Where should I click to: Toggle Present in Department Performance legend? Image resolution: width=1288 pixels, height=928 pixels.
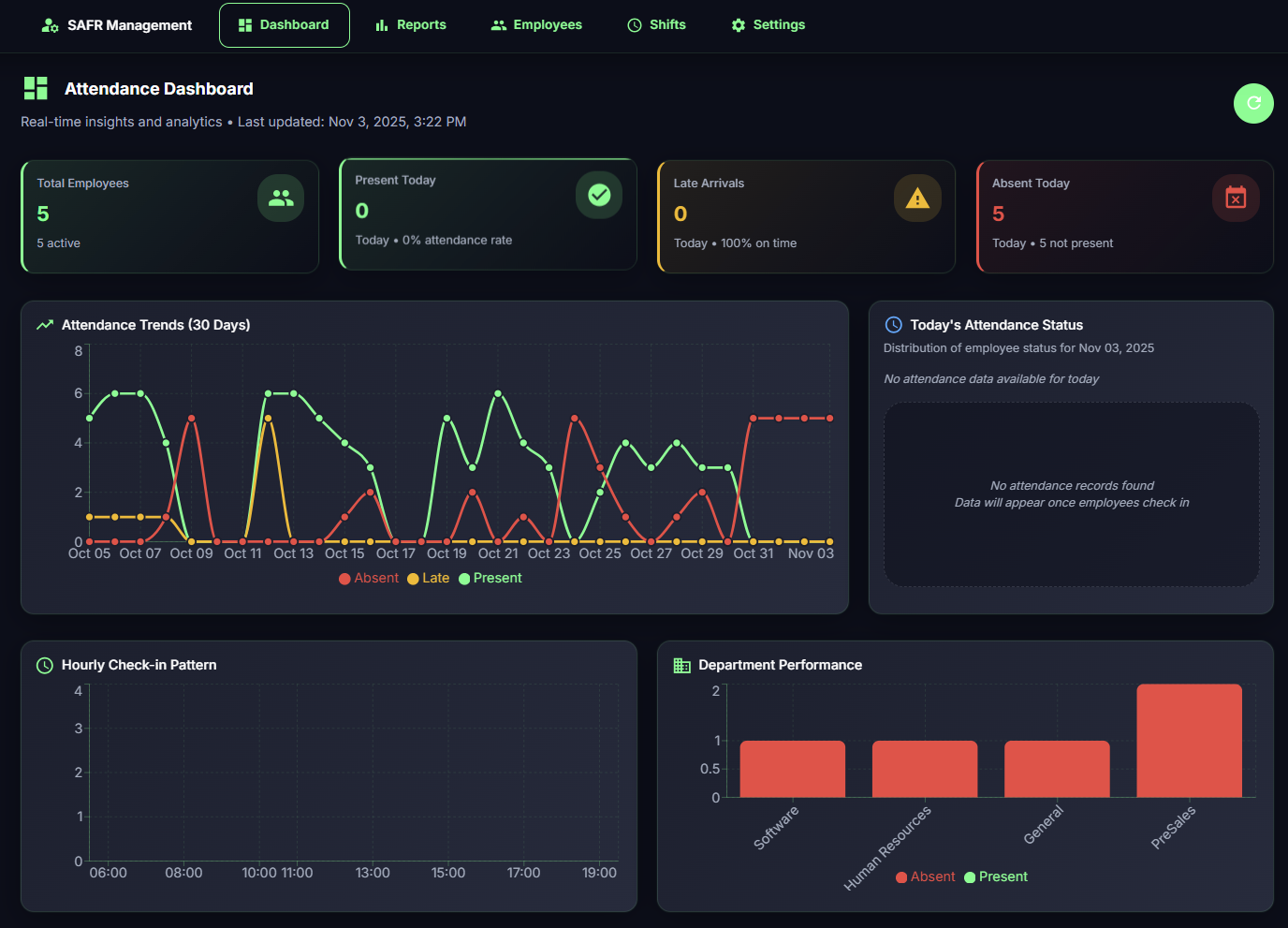pyautogui.click(x=995, y=876)
